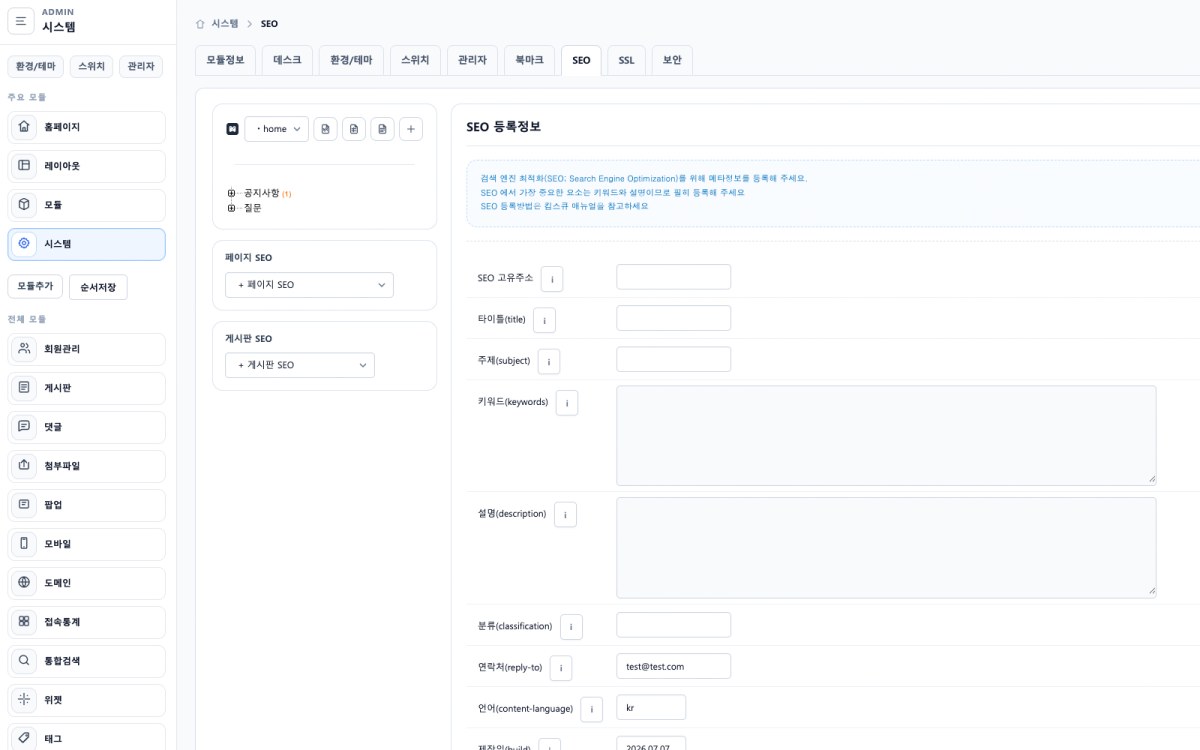Focus the 주제(subject) input field
The height and width of the screenshot is (750, 1200).
tap(673, 359)
